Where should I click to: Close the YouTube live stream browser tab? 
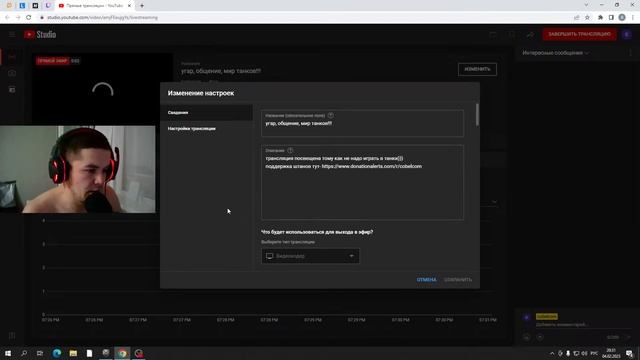pyautogui.click(x=129, y=6)
